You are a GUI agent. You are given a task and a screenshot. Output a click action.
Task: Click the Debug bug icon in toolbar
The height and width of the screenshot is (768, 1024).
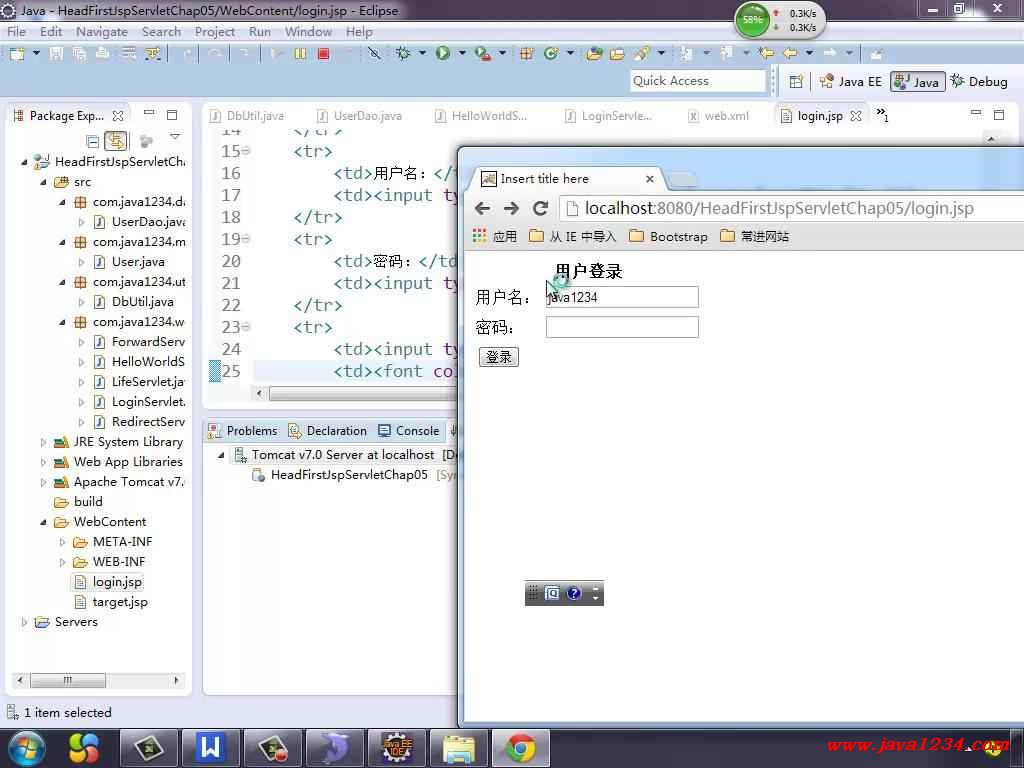click(x=403, y=53)
